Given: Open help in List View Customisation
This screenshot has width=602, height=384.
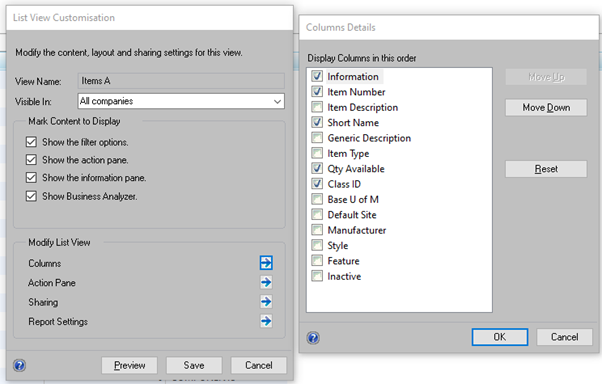Looking at the screenshot, I should [x=19, y=365].
